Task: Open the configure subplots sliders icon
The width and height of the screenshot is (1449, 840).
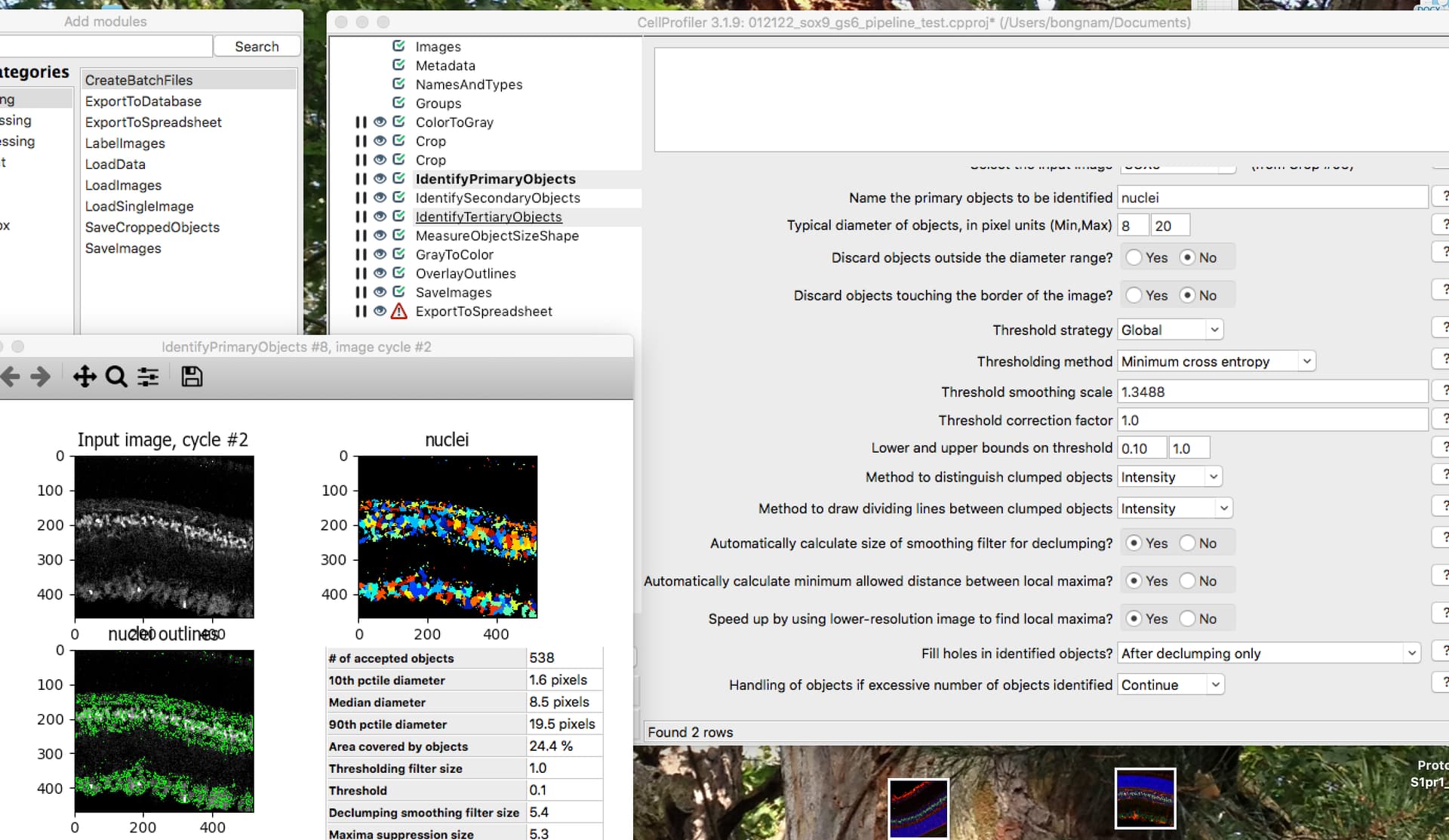Action: [148, 377]
